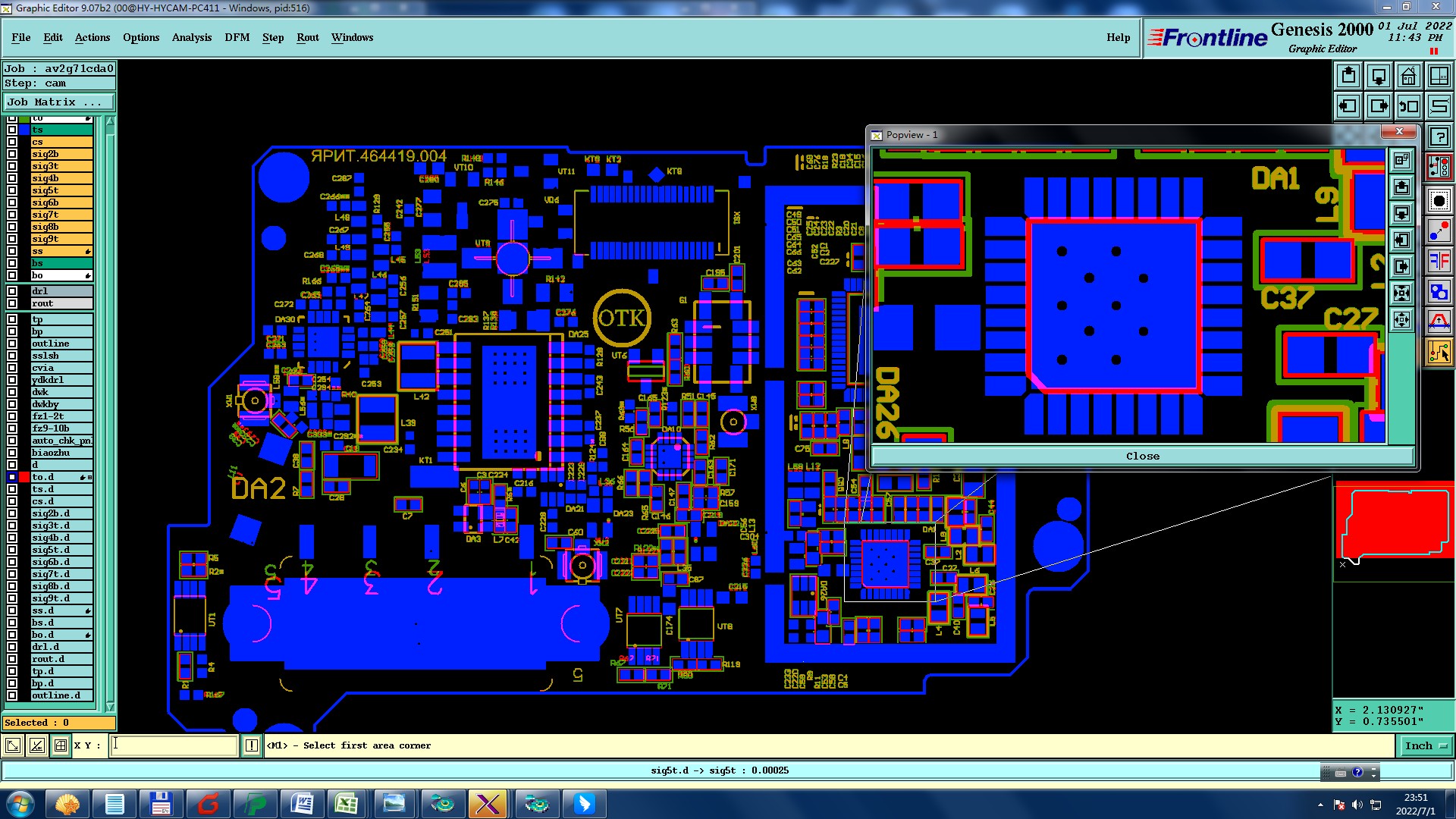Click arrow marker on bo.d layer row

[88, 635]
